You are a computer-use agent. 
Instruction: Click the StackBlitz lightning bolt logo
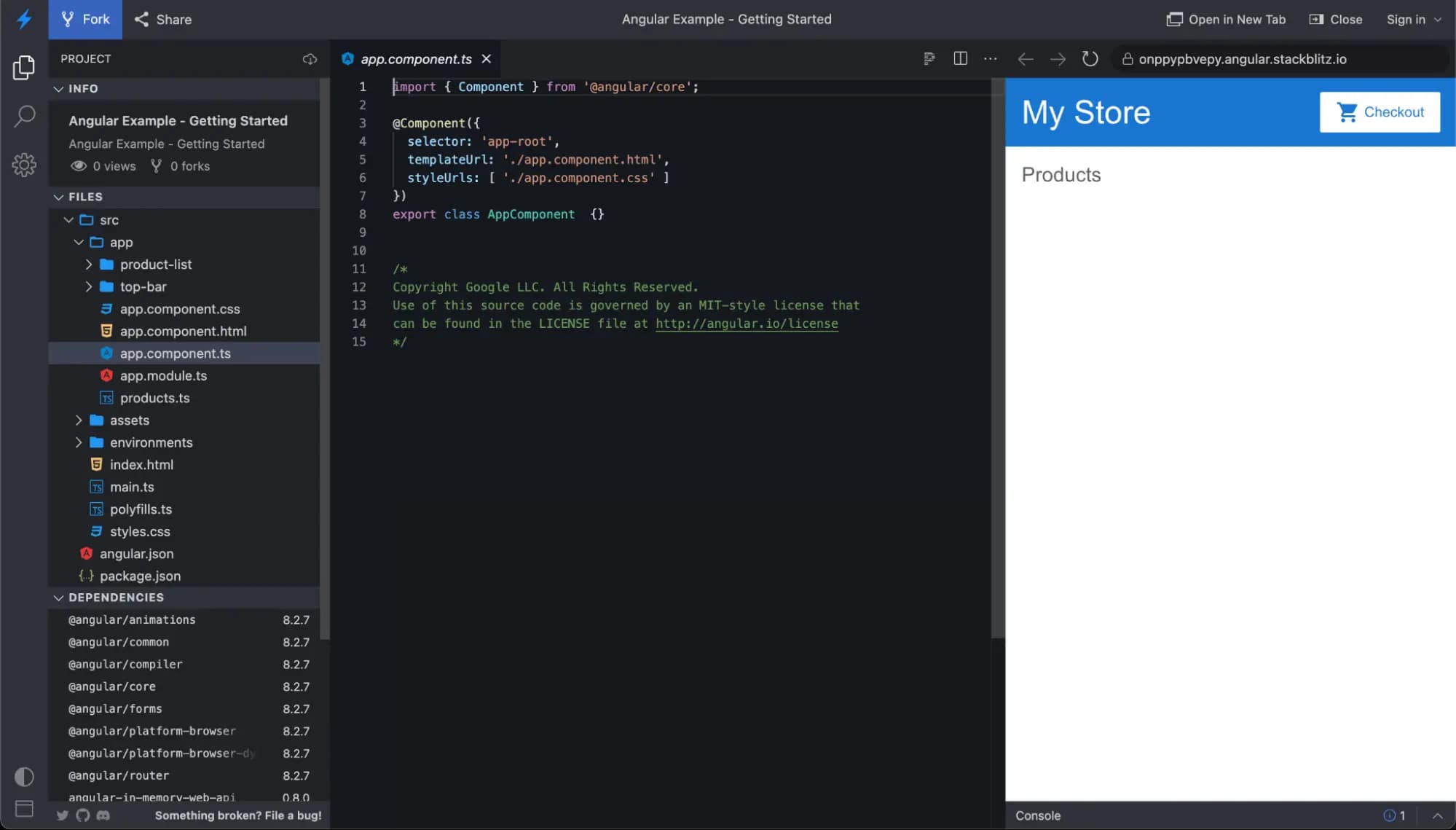(x=24, y=20)
